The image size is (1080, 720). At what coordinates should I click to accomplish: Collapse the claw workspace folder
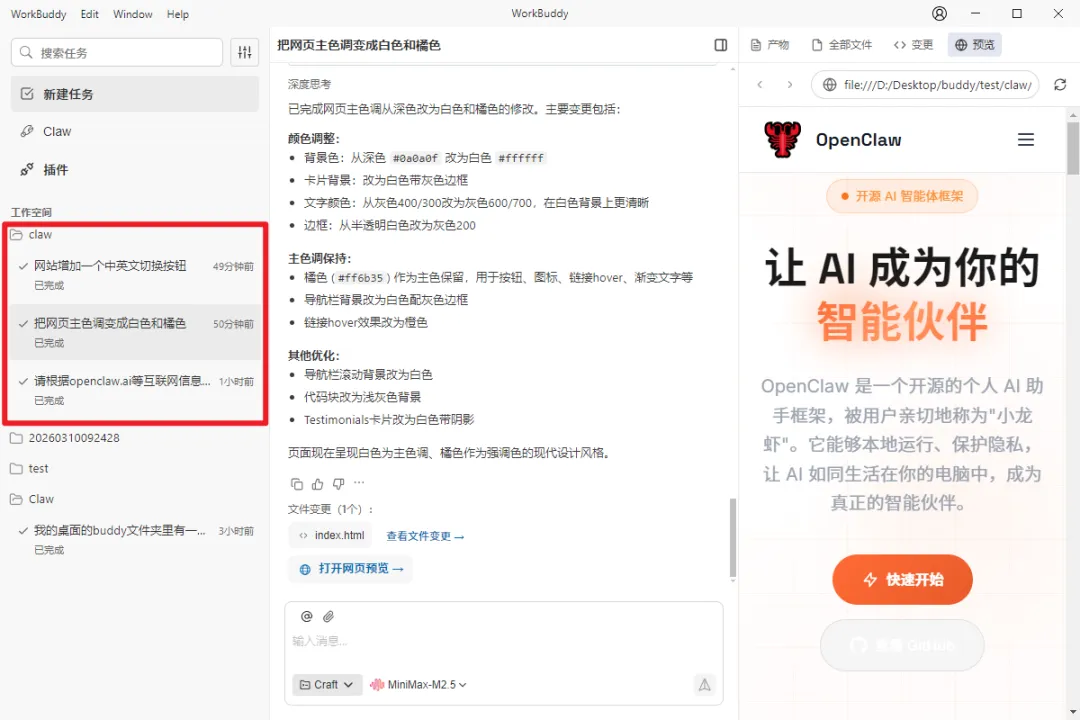pos(40,235)
